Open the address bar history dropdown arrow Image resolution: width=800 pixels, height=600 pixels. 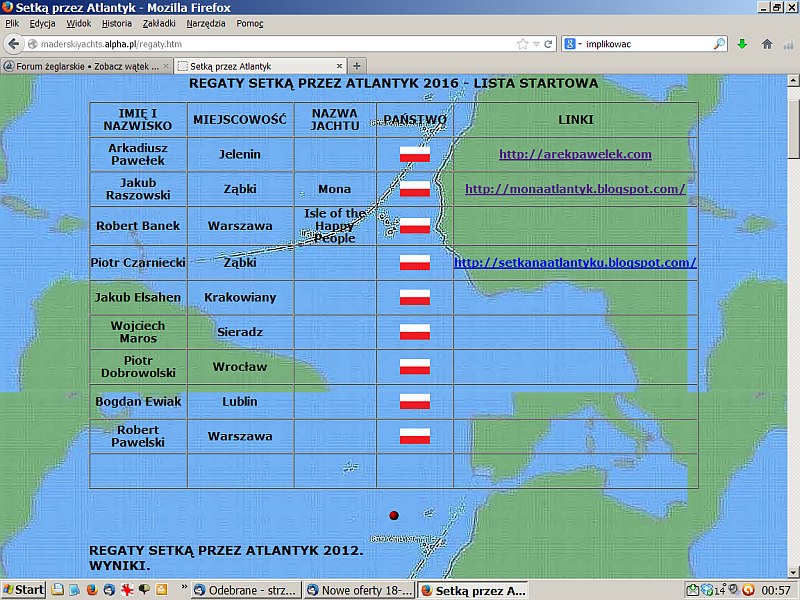(x=536, y=44)
